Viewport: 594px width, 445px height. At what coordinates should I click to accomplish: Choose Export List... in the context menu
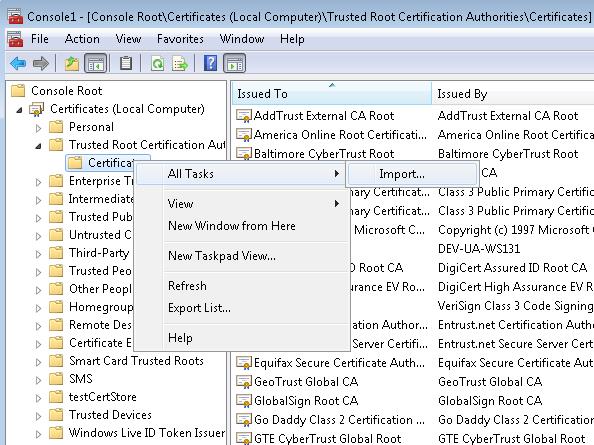click(x=242, y=308)
